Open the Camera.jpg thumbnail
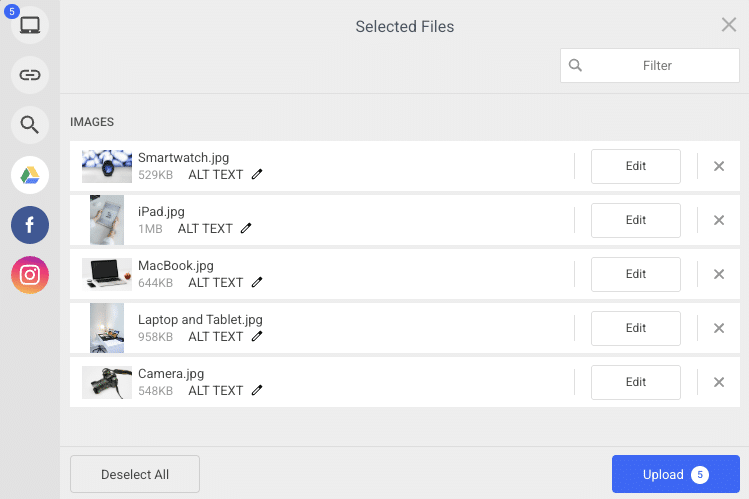Viewport: 749px width, 499px height. (107, 382)
